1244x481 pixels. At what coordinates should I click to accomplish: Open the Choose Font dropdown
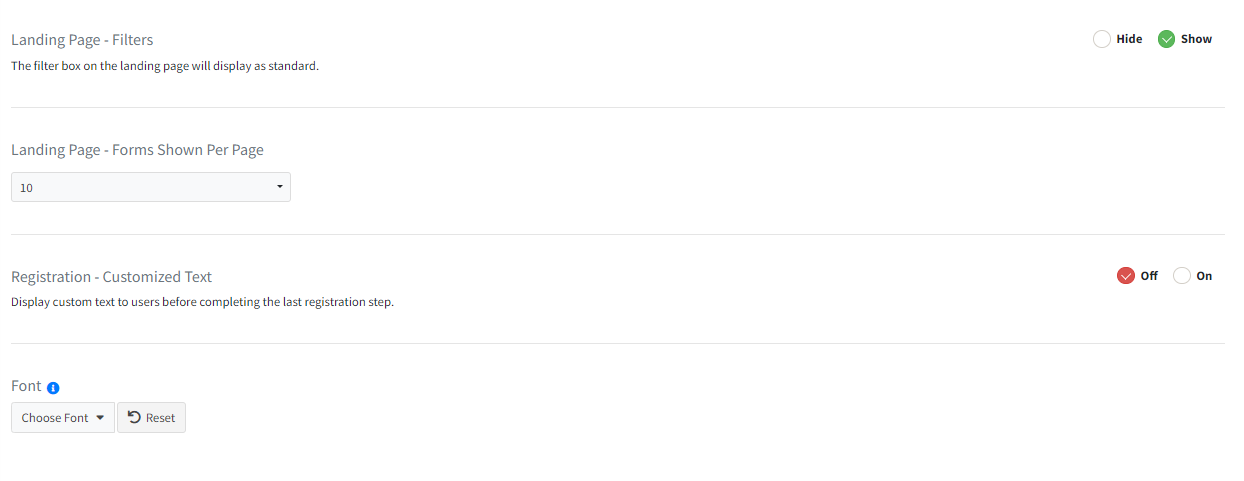pyautogui.click(x=63, y=418)
